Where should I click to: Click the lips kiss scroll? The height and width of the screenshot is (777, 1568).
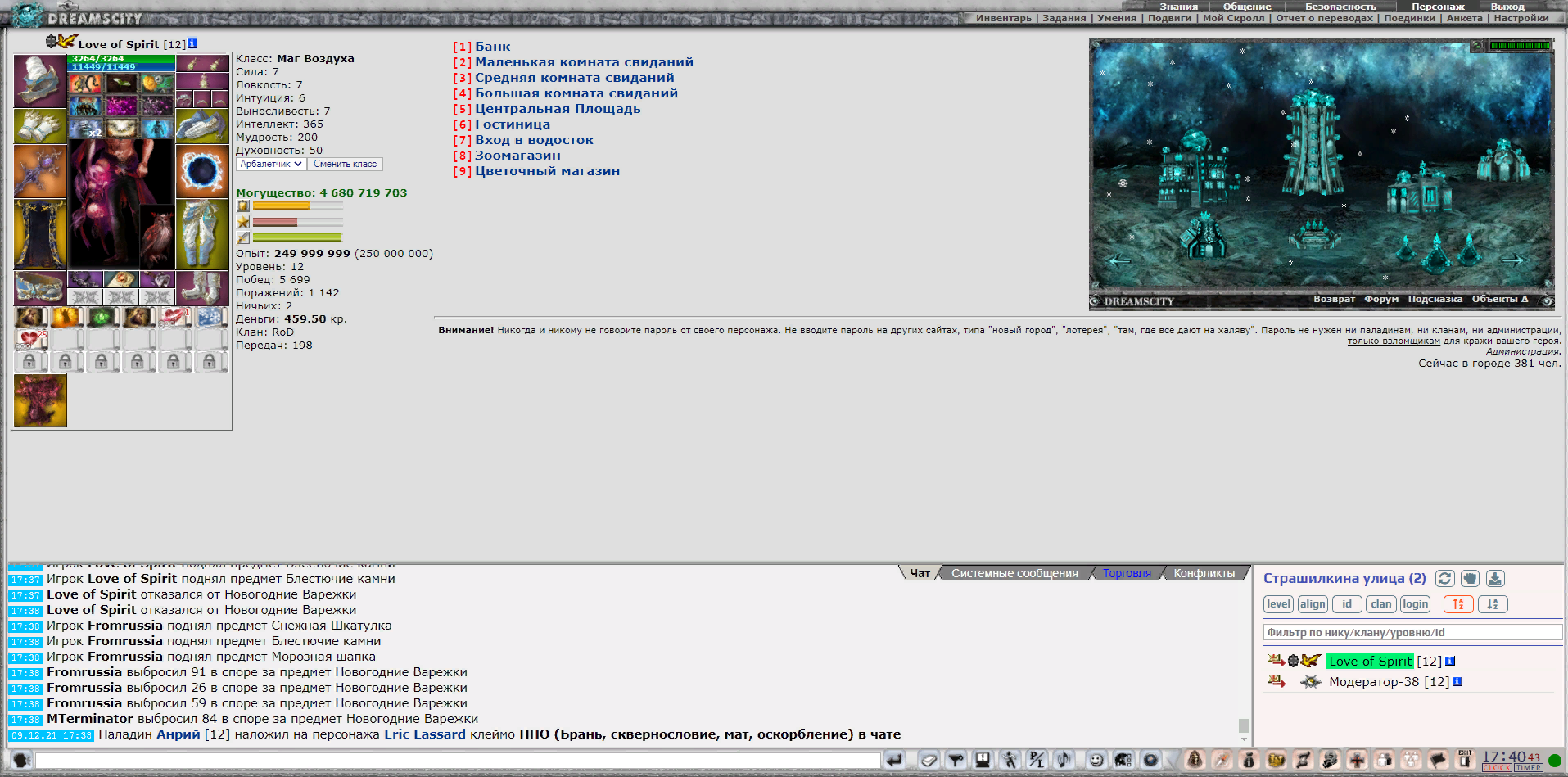[x=174, y=317]
